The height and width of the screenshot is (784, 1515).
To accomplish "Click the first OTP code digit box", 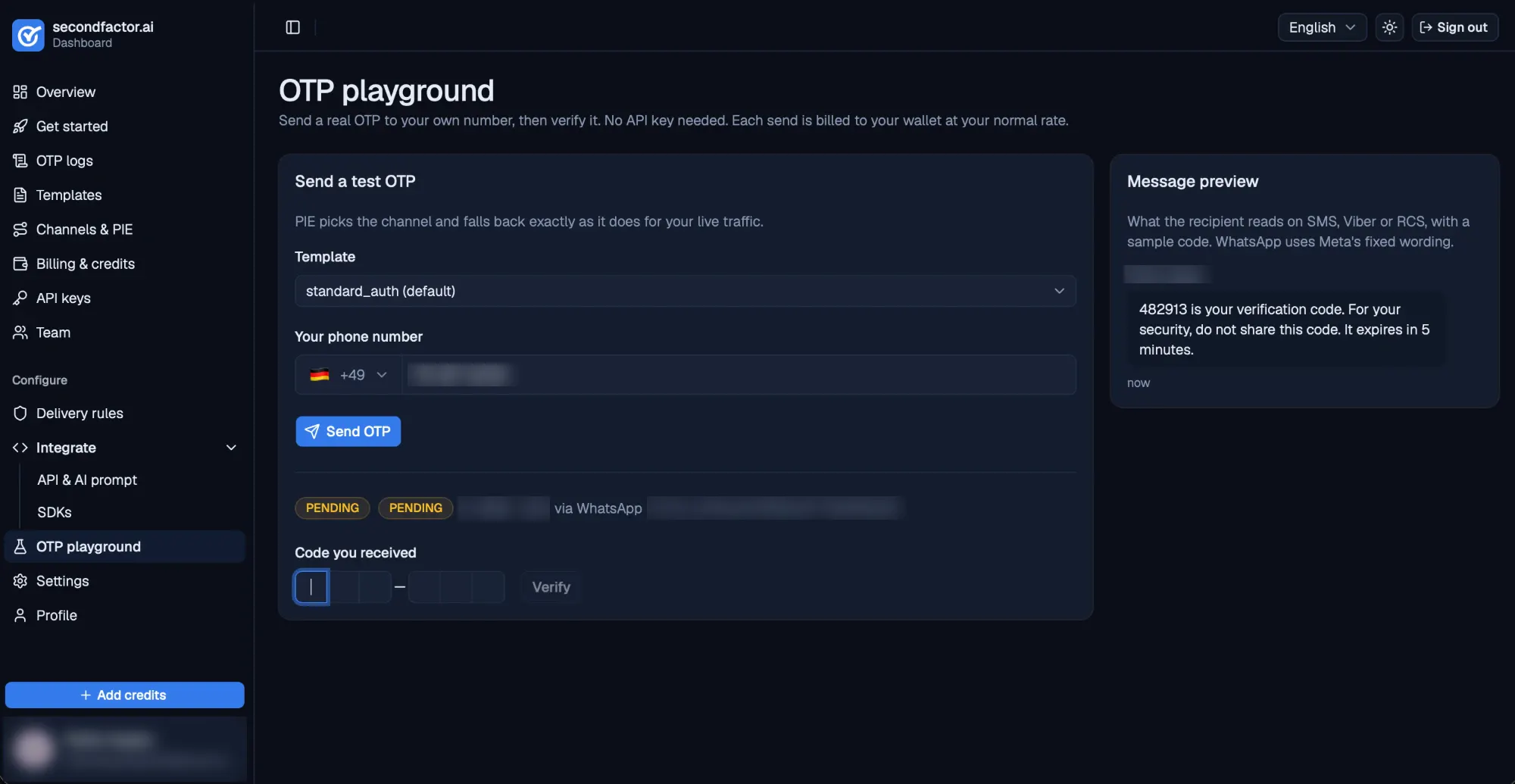I will click(311, 587).
